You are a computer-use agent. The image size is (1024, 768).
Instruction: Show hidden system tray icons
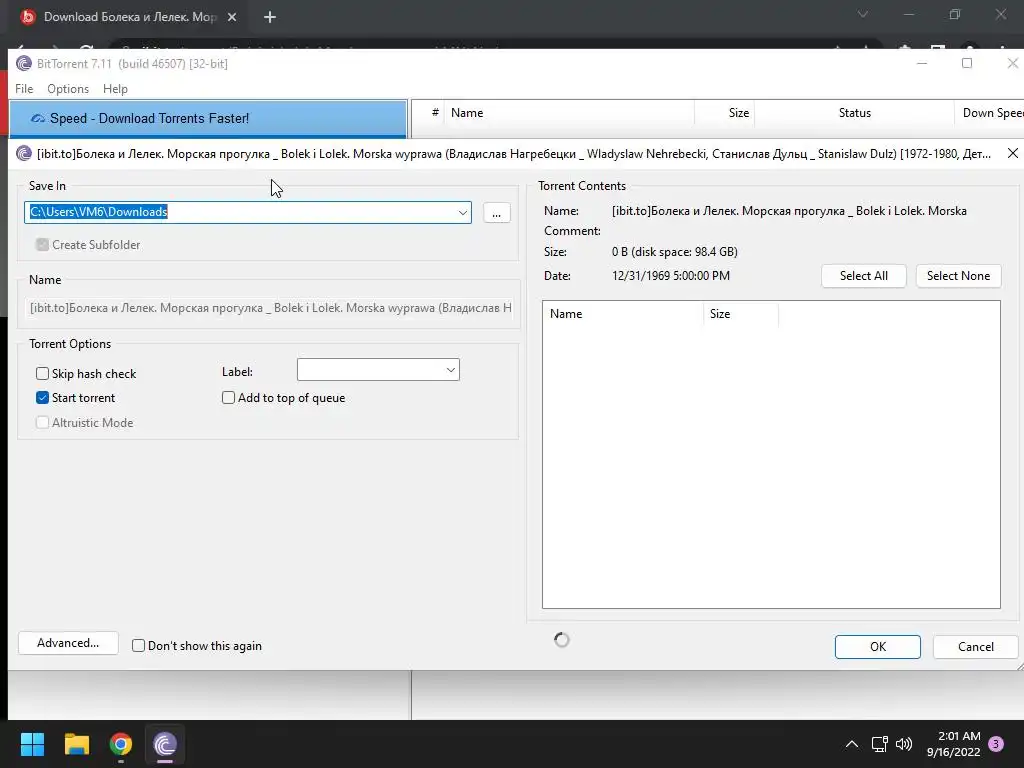pos(852,744)
